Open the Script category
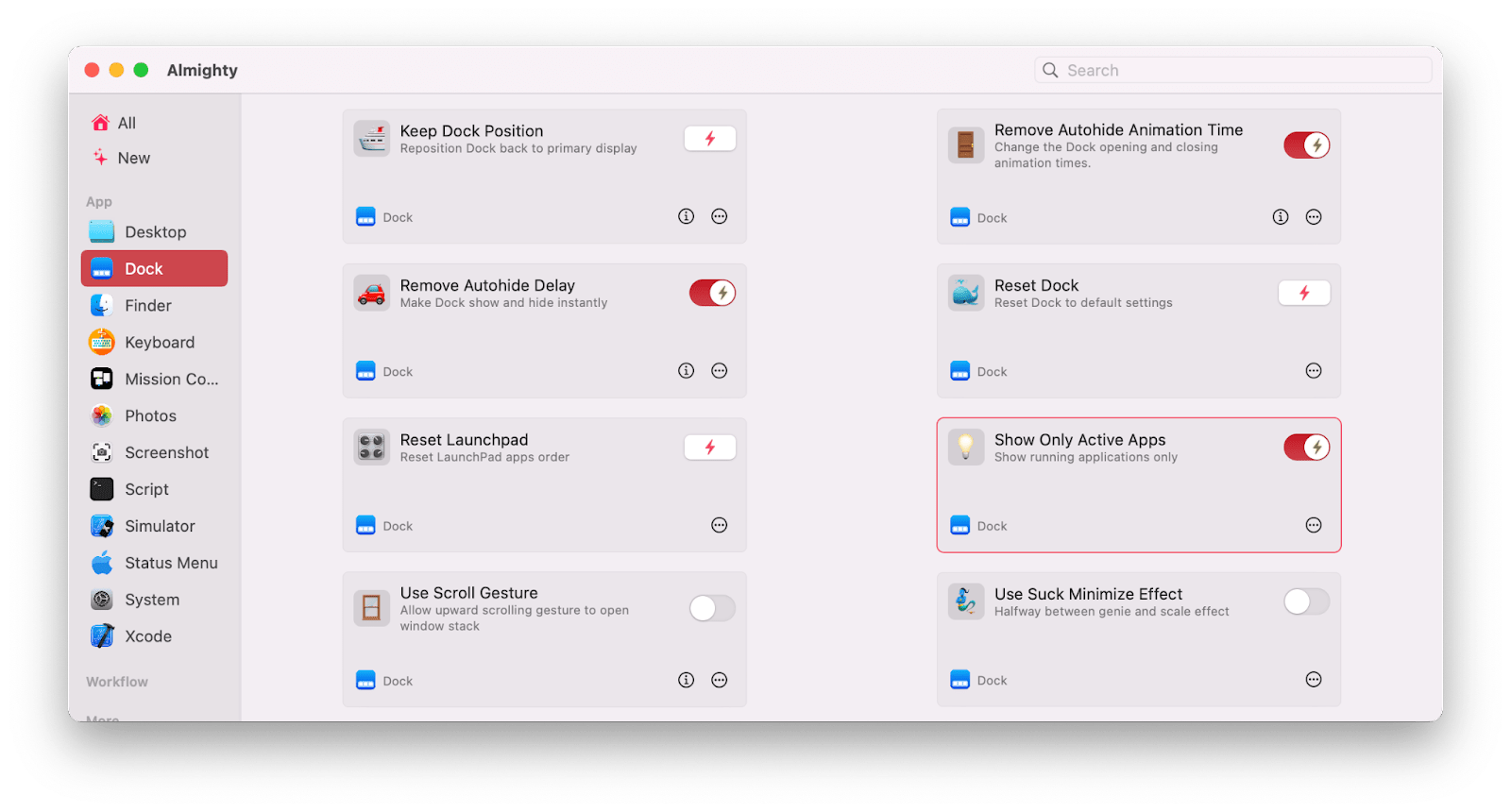Viewport: 1511px width, 812px height. tap(154, 489)
